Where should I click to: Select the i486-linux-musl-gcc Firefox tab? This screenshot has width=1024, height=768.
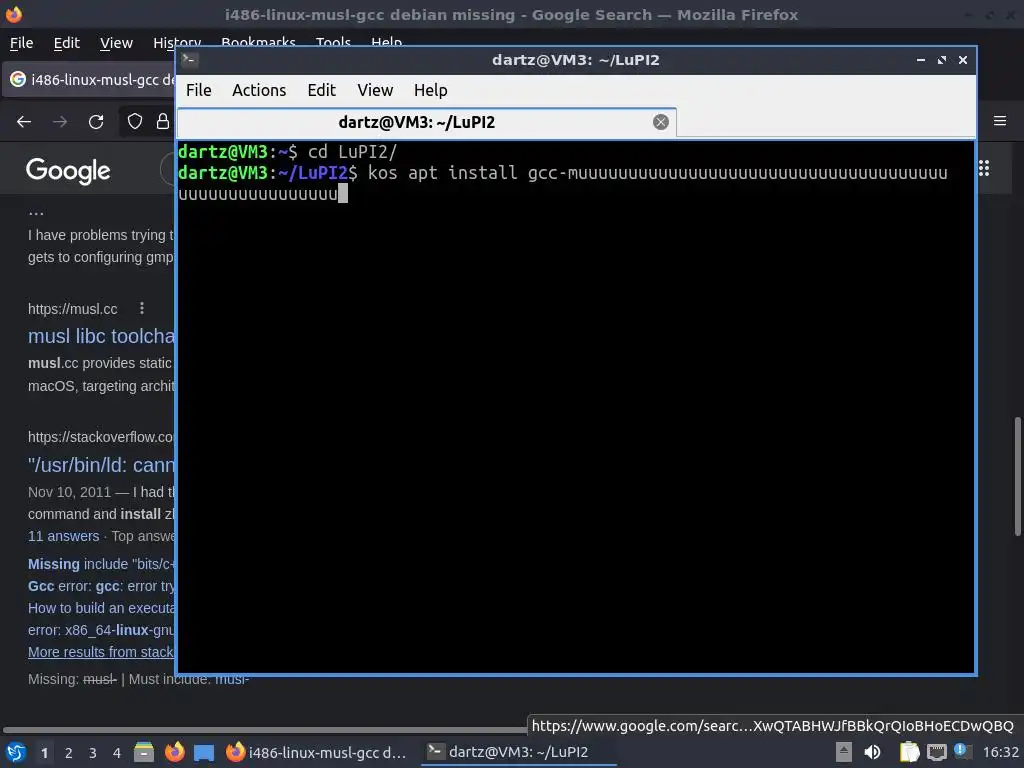point(90,80)
